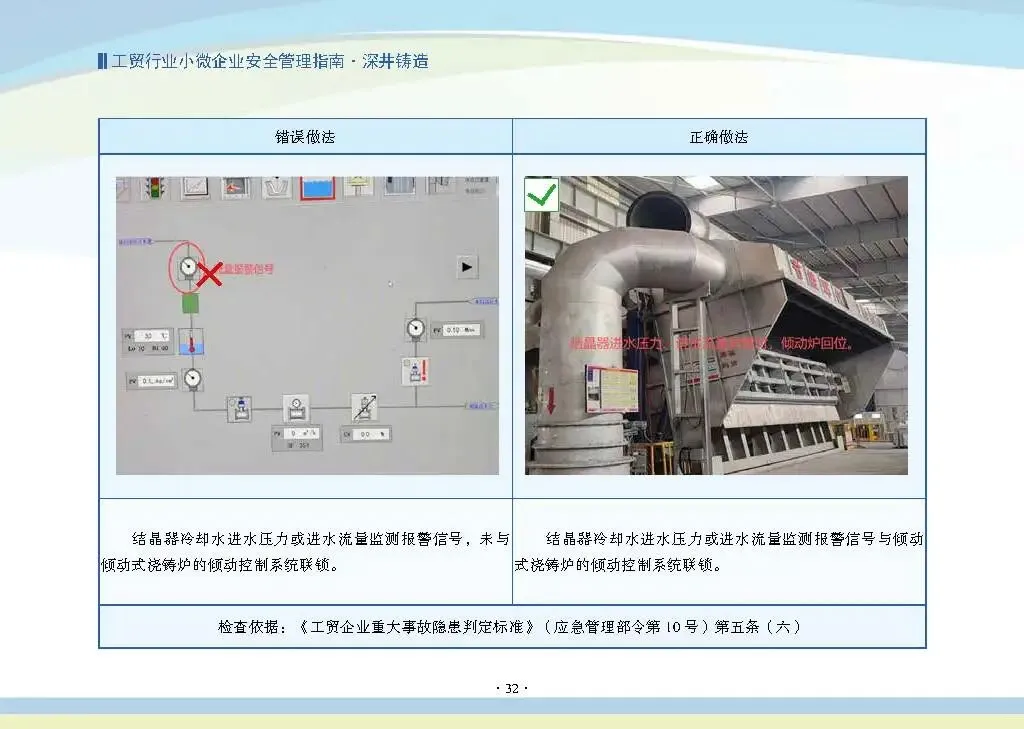
Task: Click the pump valve icon on bottom pipeline
Action: coord(240,408)
